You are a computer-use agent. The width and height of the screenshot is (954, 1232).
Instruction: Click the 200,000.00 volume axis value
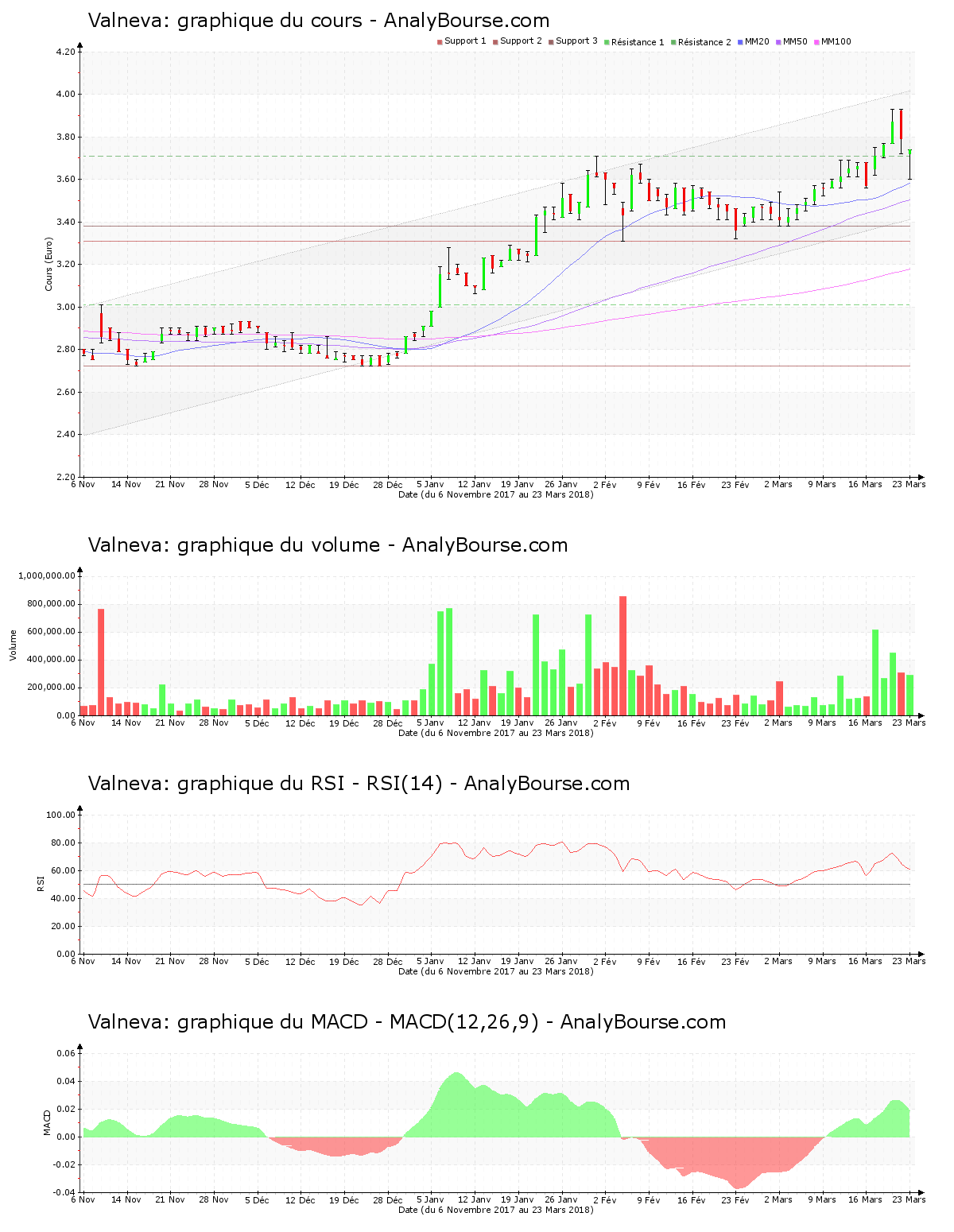click(51, 688)
